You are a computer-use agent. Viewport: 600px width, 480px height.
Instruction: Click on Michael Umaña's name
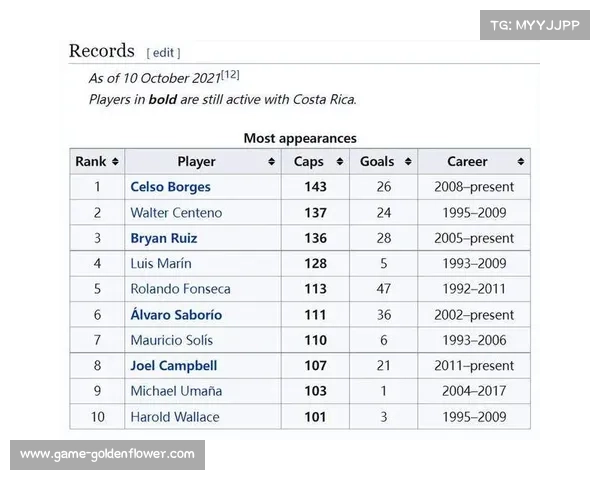(x=176, y=391)
